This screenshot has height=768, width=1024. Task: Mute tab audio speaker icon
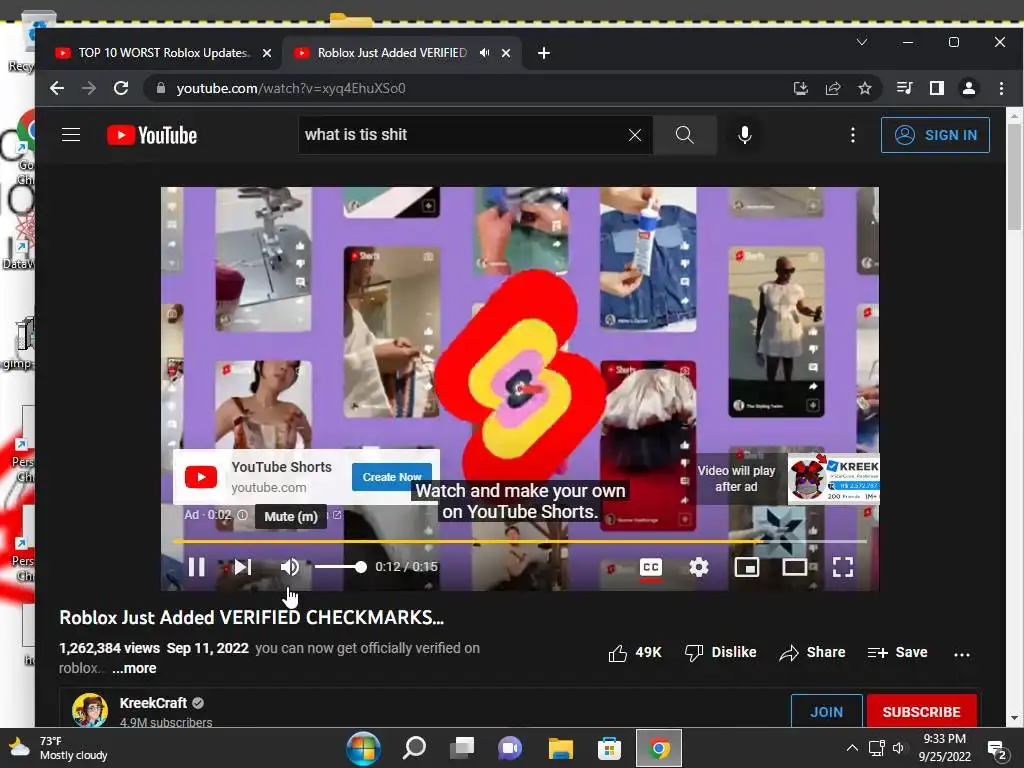pyautogui.click(x=484, y=53)
